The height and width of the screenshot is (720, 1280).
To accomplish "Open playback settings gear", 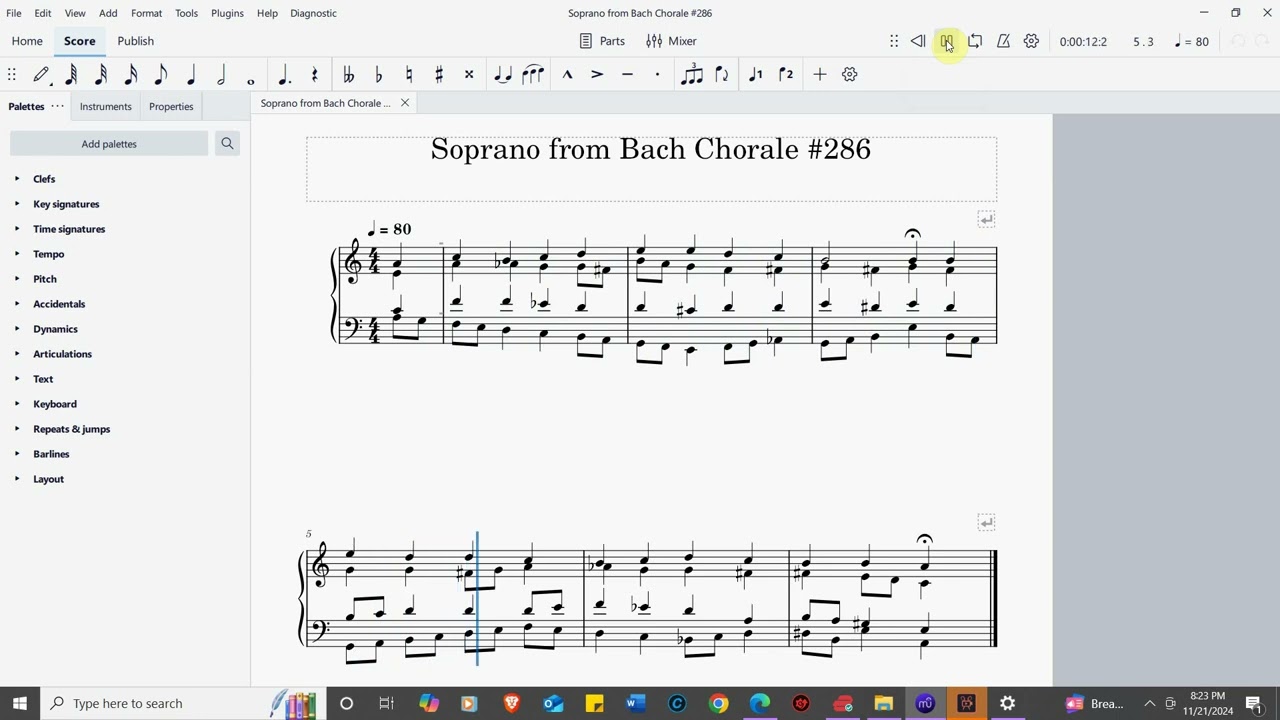I will pos(1031,41).
